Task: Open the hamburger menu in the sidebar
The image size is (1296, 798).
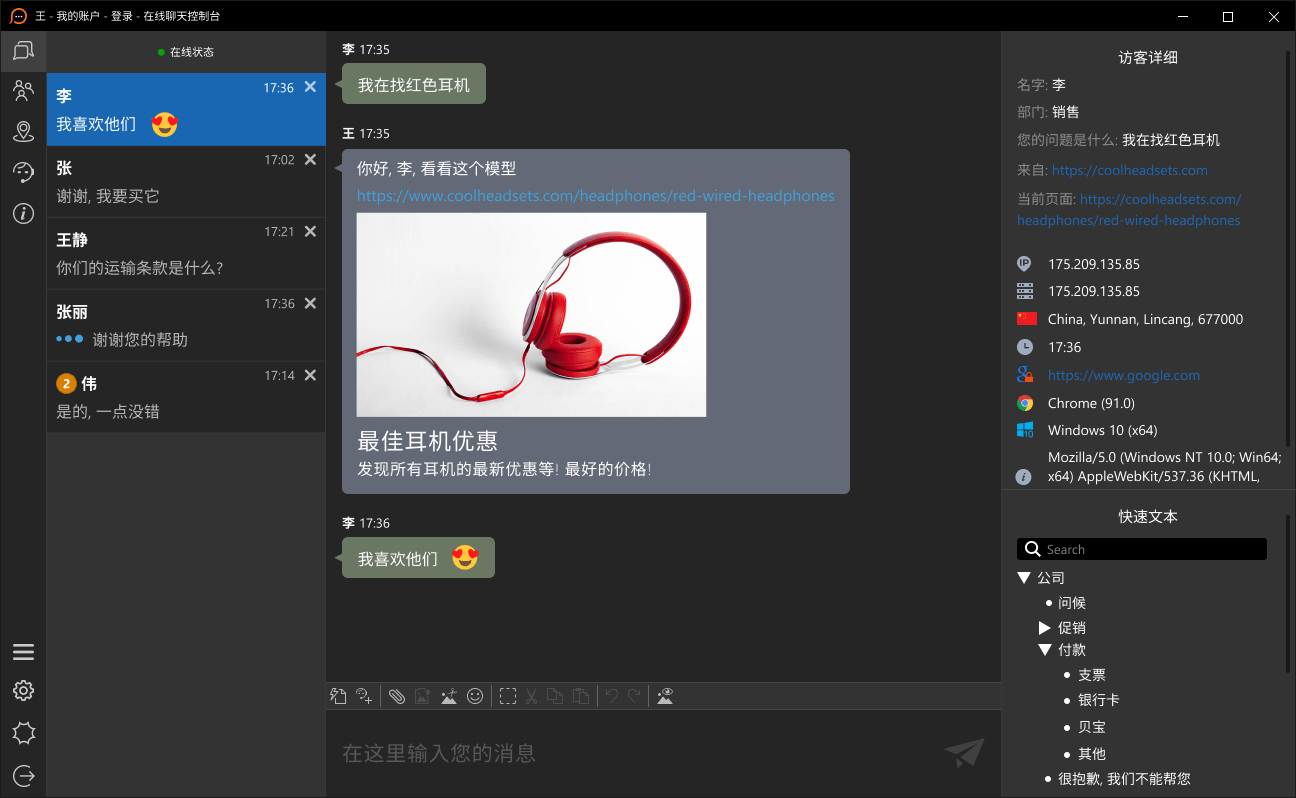Action: pyautogui.click(x=23, y=651)
